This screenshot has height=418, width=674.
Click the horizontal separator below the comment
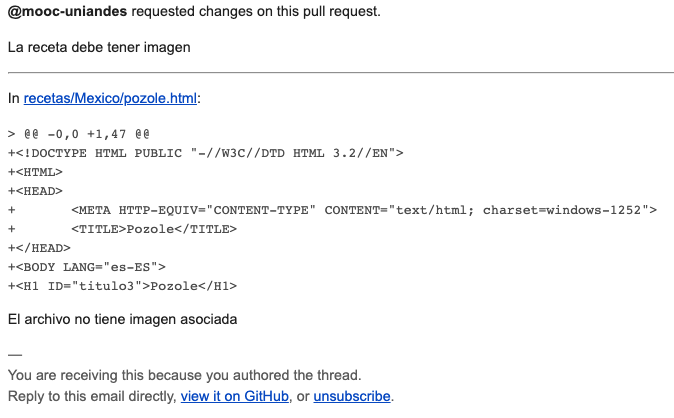341,73
